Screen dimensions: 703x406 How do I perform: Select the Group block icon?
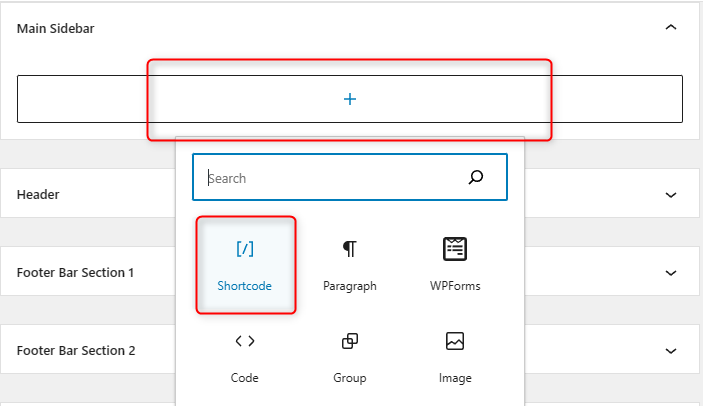[350, 342]
